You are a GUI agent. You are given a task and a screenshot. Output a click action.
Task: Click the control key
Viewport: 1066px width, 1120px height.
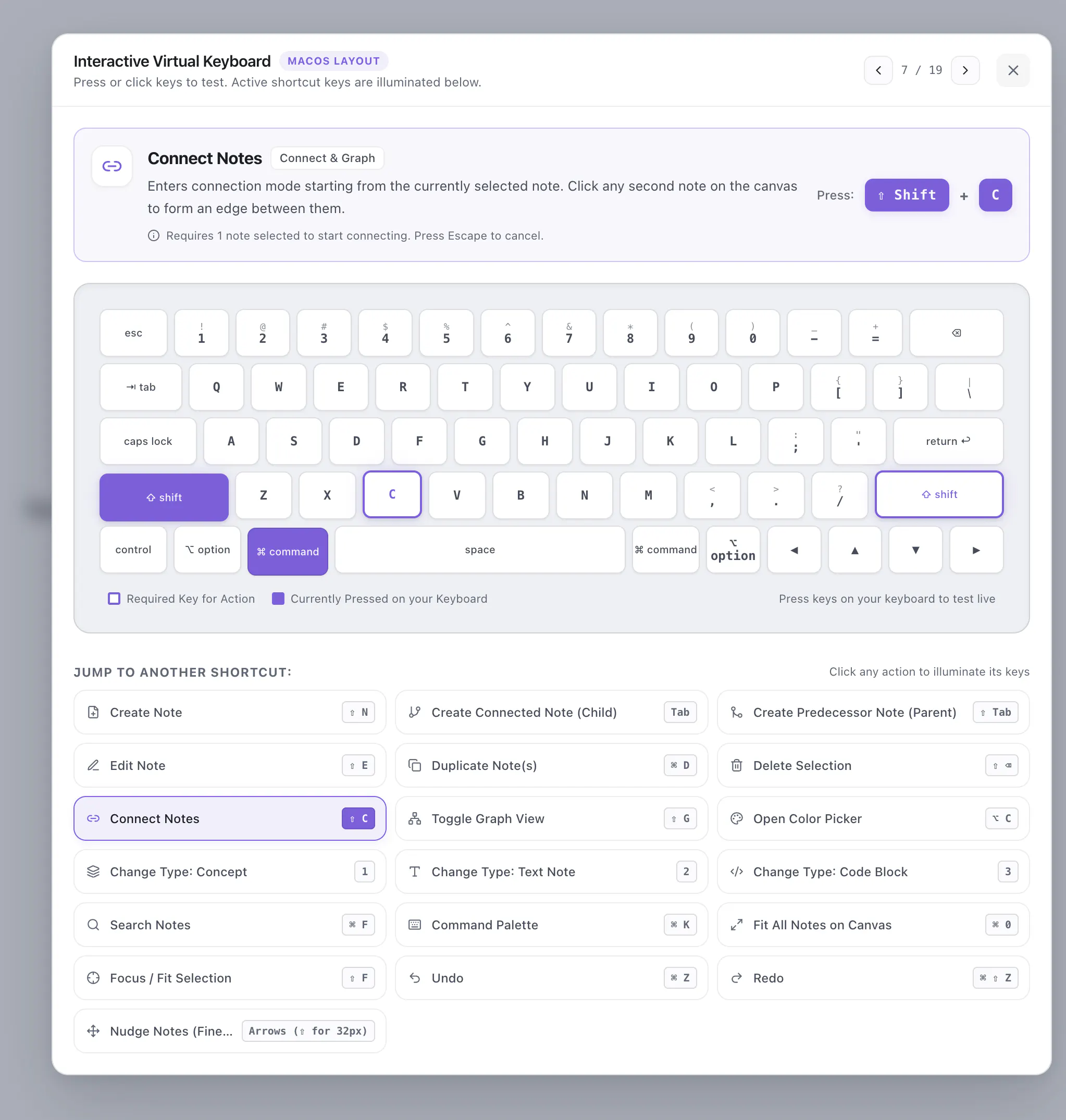[x=133, y=550]
